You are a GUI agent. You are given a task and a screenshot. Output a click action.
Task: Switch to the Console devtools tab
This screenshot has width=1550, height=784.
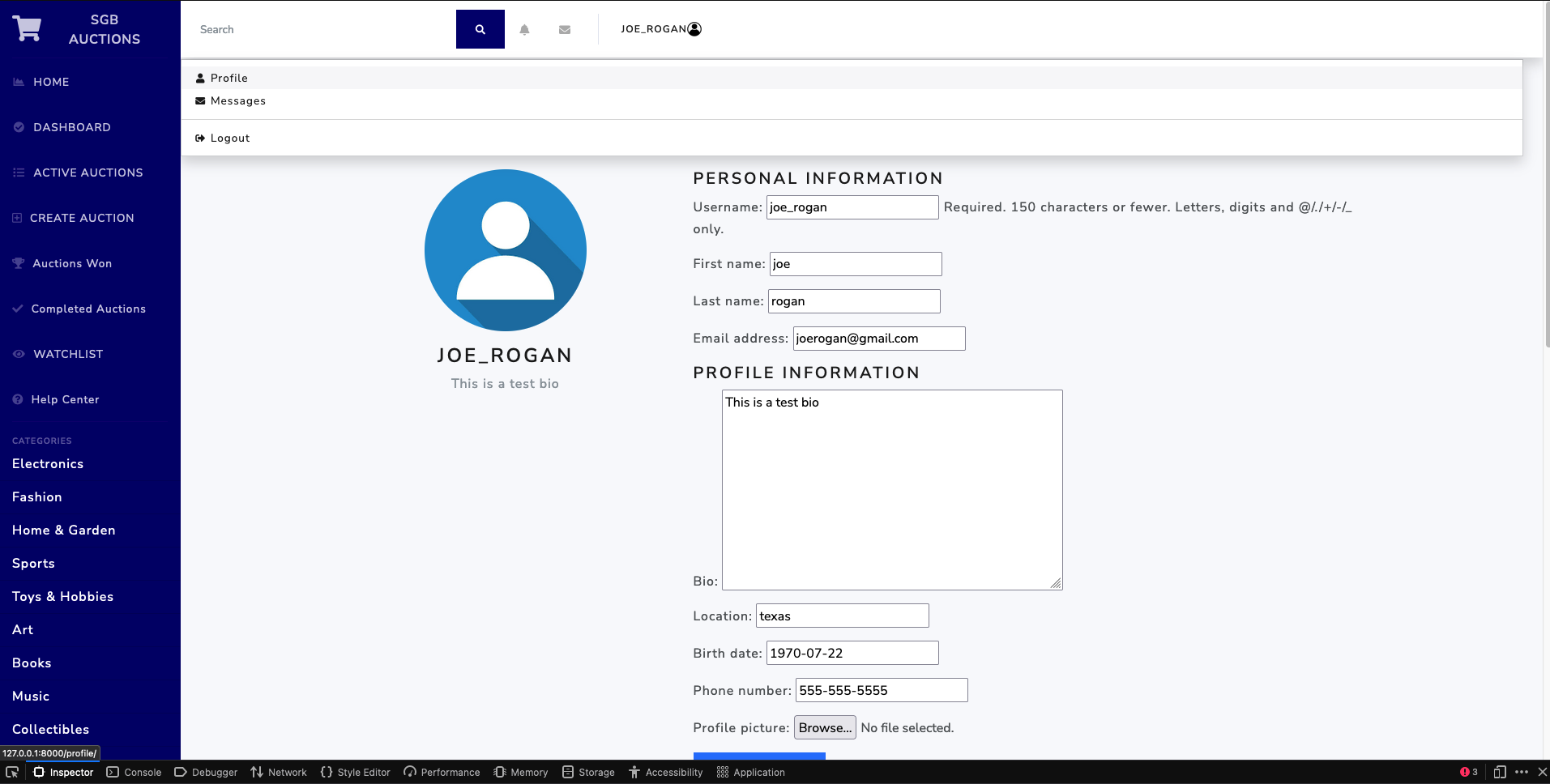point(135,772)
